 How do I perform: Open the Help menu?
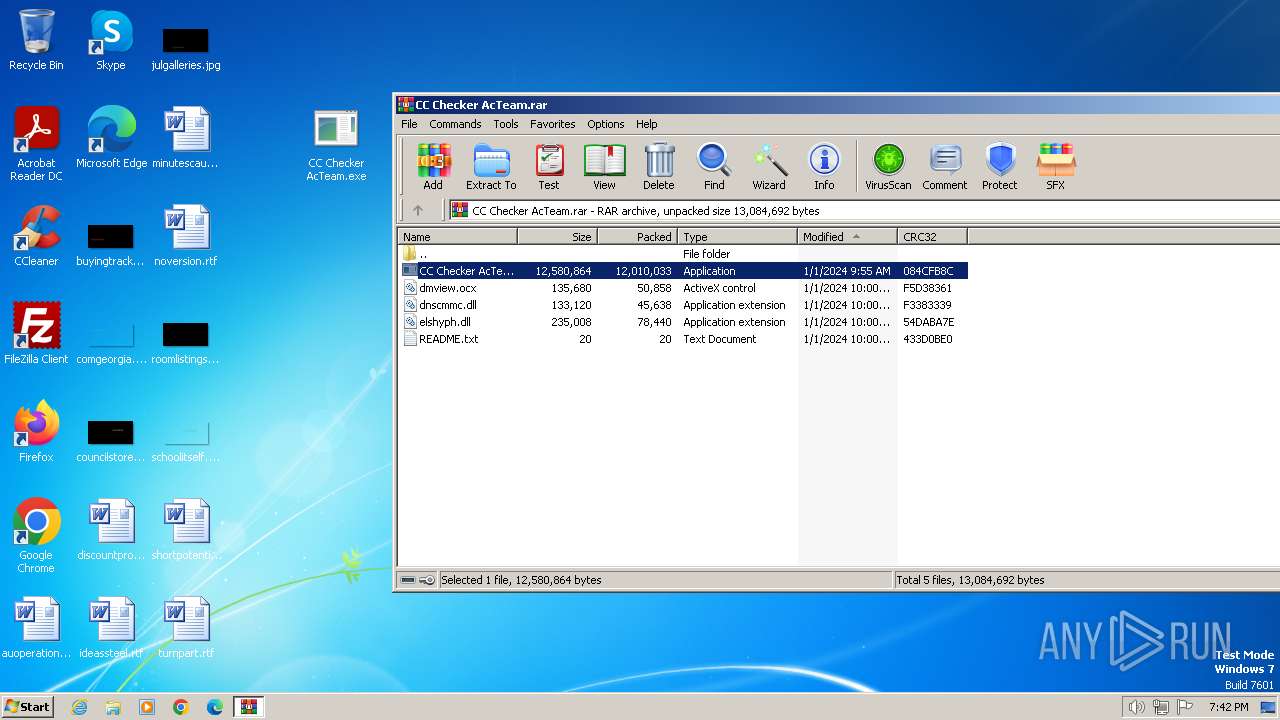click(x=647, y=124)
